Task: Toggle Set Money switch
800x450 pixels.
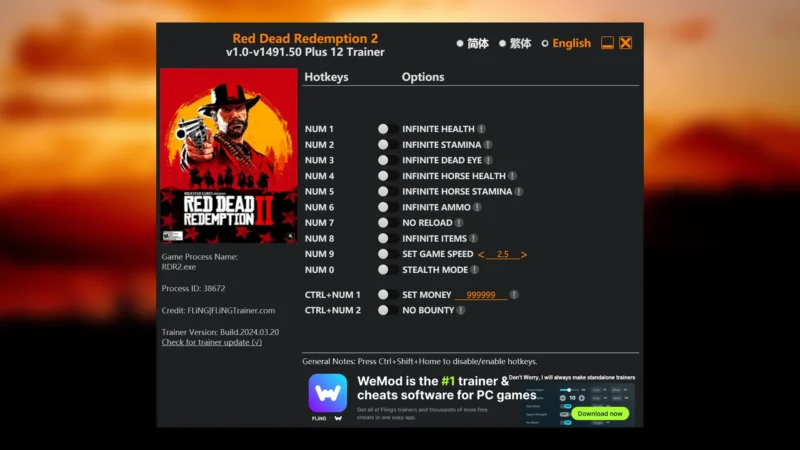Action: [x=387, y=294]
